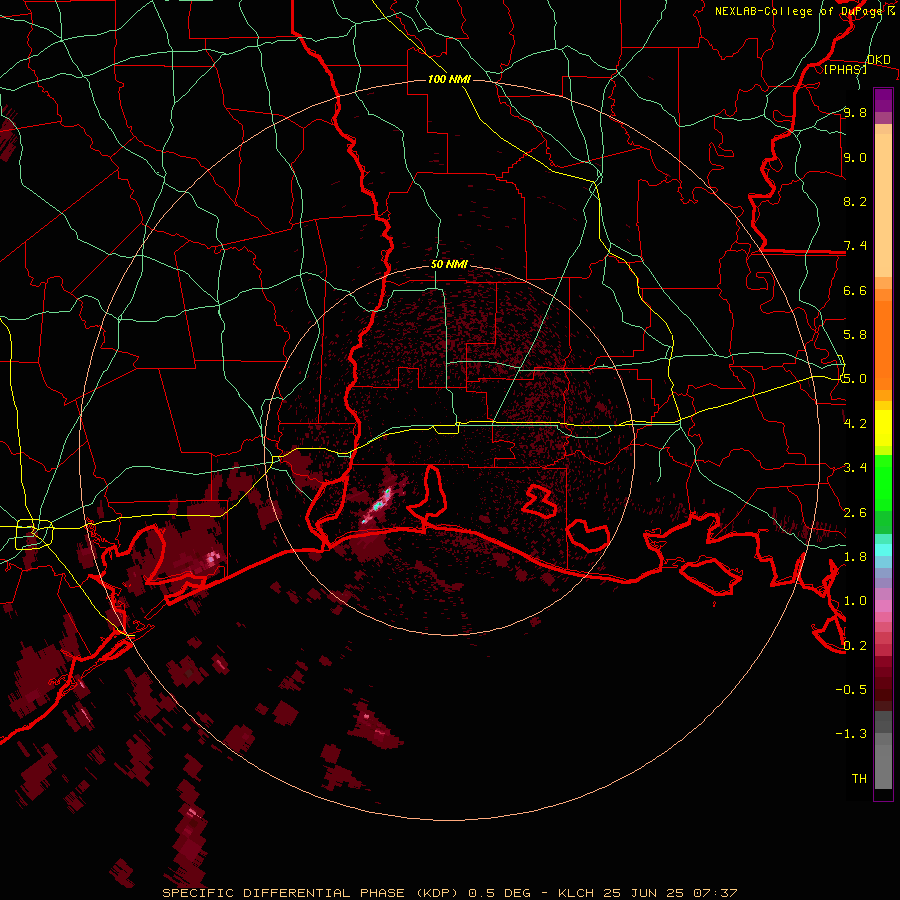The height and width of the screenshot is (900, 900).
Task: Click the TH label on the color scale
Action: point(859,779)
